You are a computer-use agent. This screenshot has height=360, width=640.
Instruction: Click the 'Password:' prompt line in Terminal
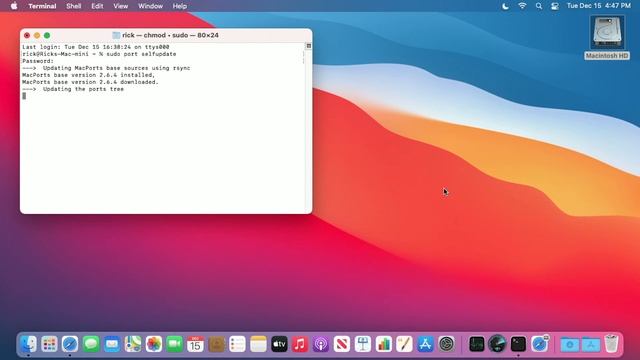coord(38,61)
